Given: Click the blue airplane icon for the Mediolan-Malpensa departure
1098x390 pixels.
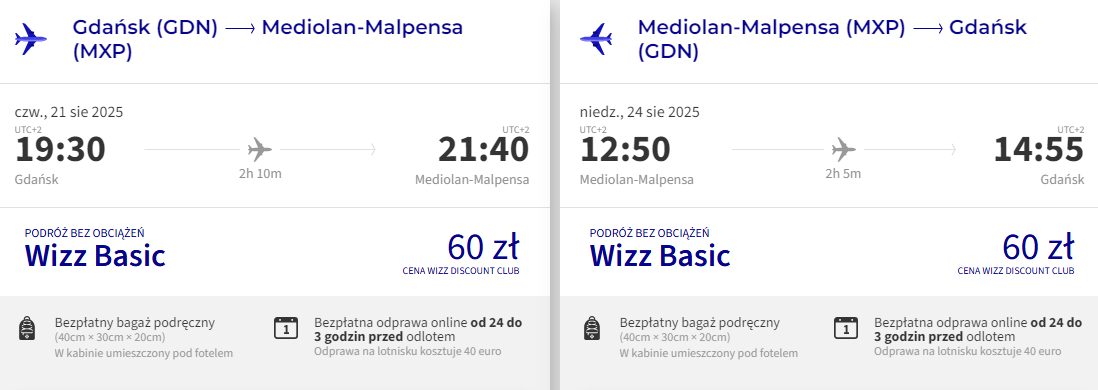Looking at the screenshot, I should [x=596, y=39].
